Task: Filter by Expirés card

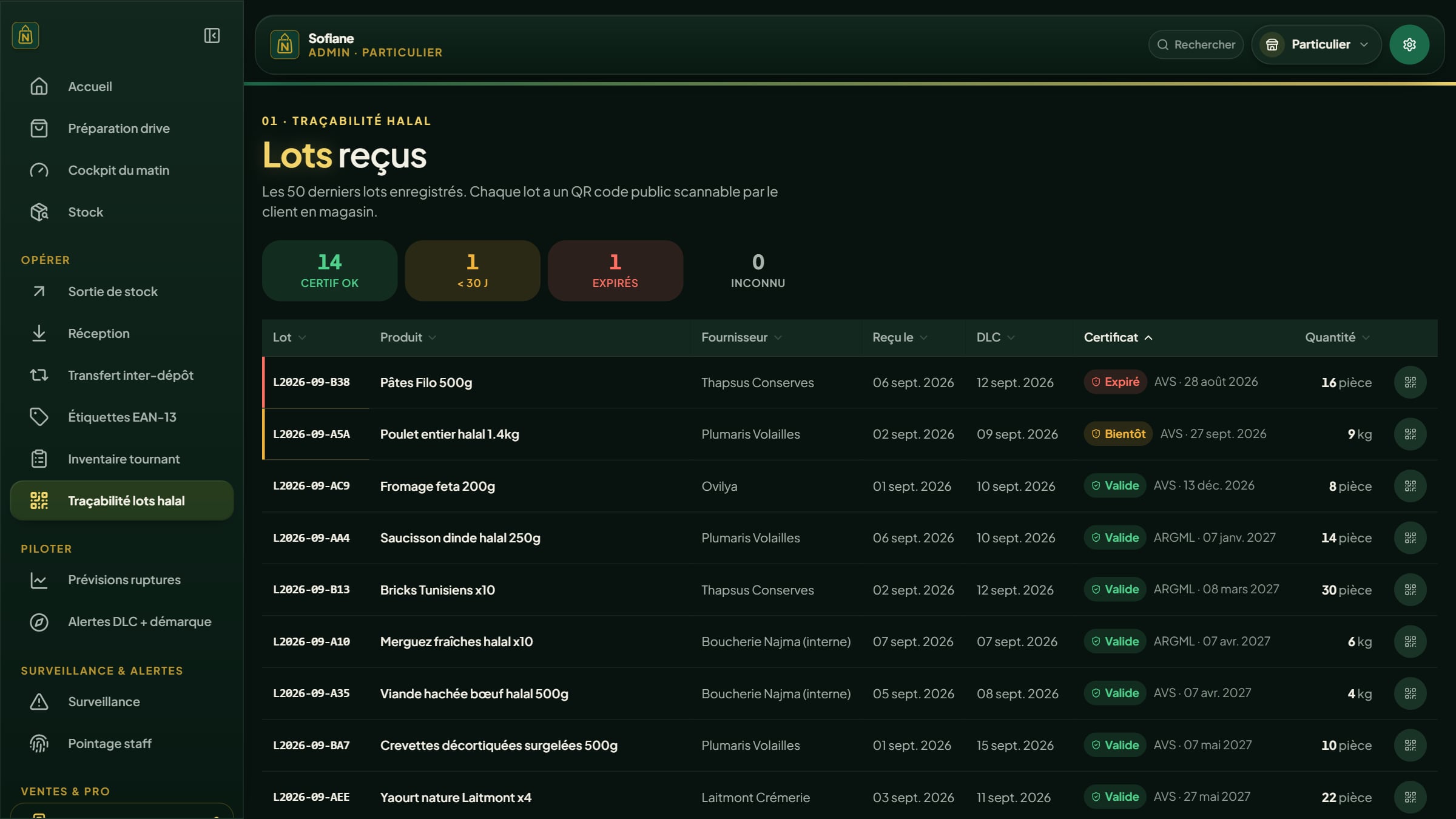Action: pyautogui.click(x=615, y=271)
